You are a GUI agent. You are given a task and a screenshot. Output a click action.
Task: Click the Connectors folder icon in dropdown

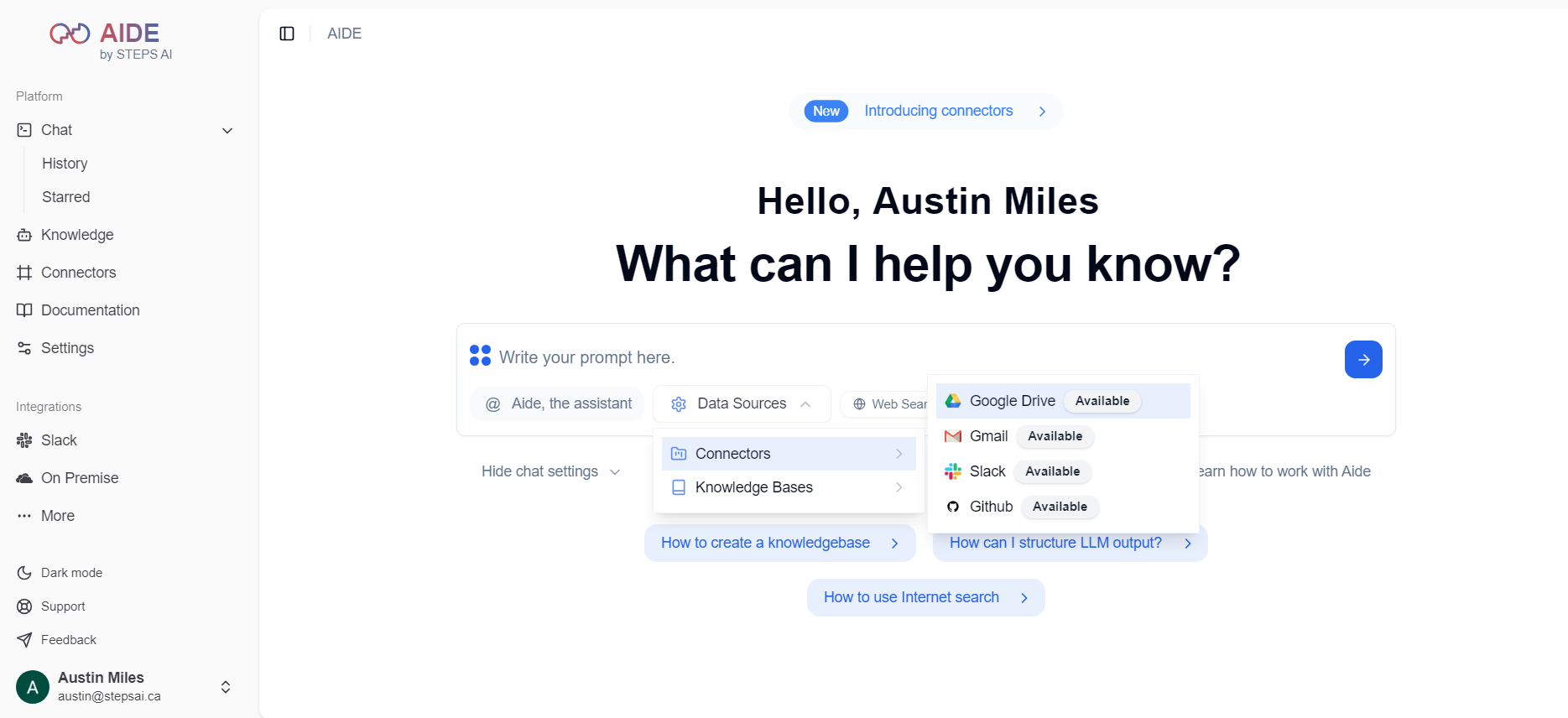pyautogui.click(x=679, y=454)
